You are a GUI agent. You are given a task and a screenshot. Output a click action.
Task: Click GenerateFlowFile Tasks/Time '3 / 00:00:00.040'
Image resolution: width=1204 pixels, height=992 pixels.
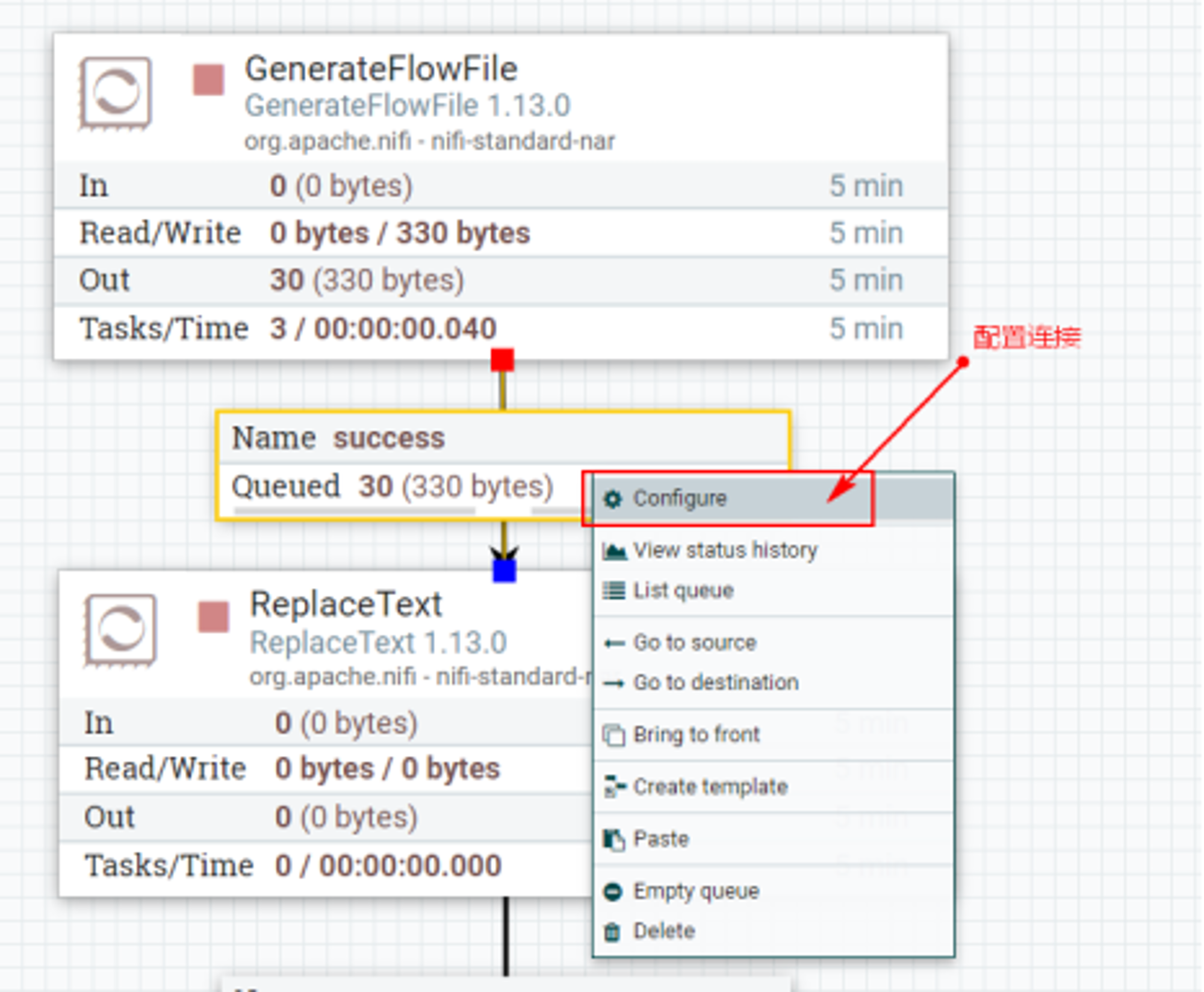coord(383,329)
